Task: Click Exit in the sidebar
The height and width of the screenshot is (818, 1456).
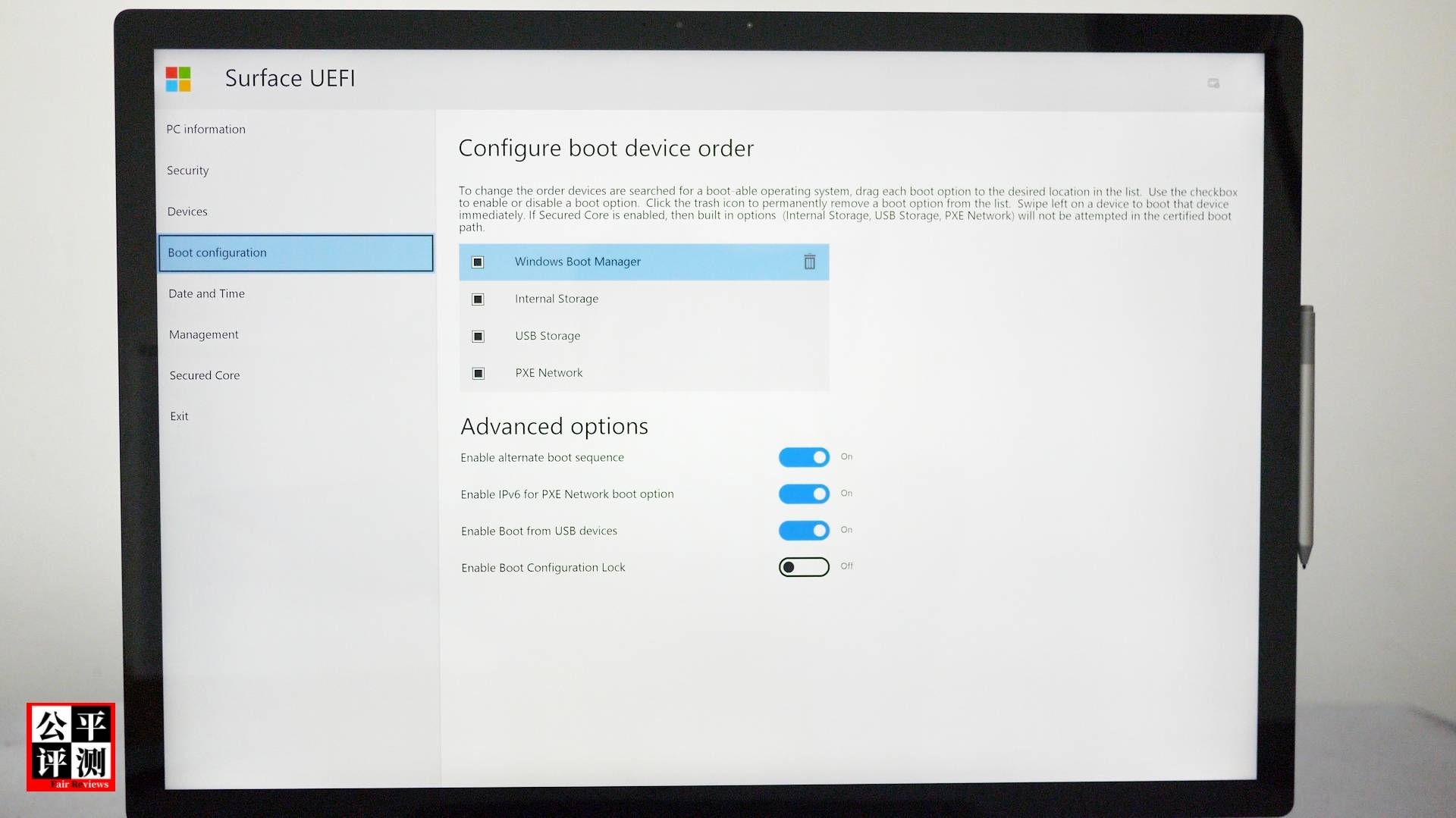Action: (x=179, y=416)
